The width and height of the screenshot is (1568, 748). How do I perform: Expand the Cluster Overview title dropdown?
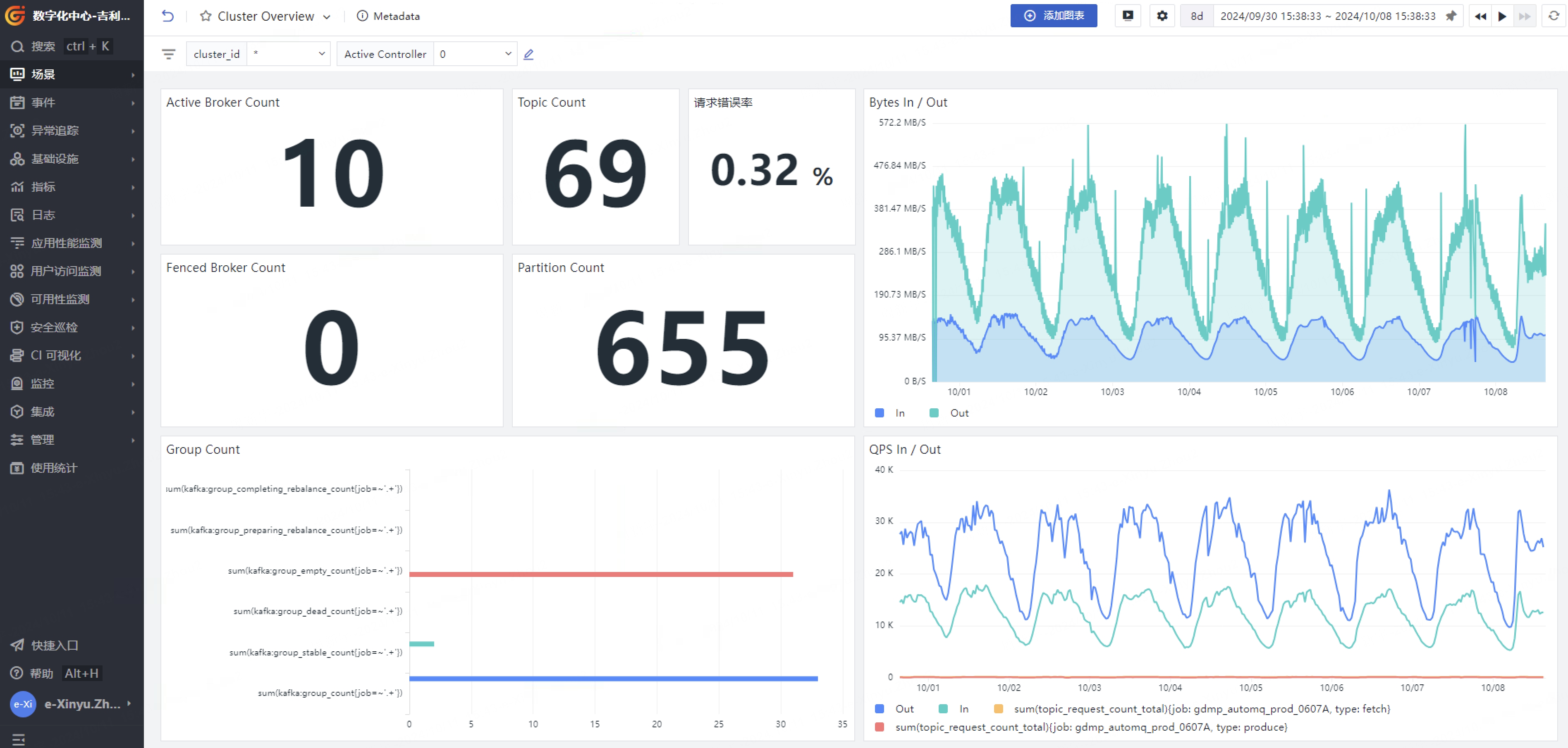327,17
